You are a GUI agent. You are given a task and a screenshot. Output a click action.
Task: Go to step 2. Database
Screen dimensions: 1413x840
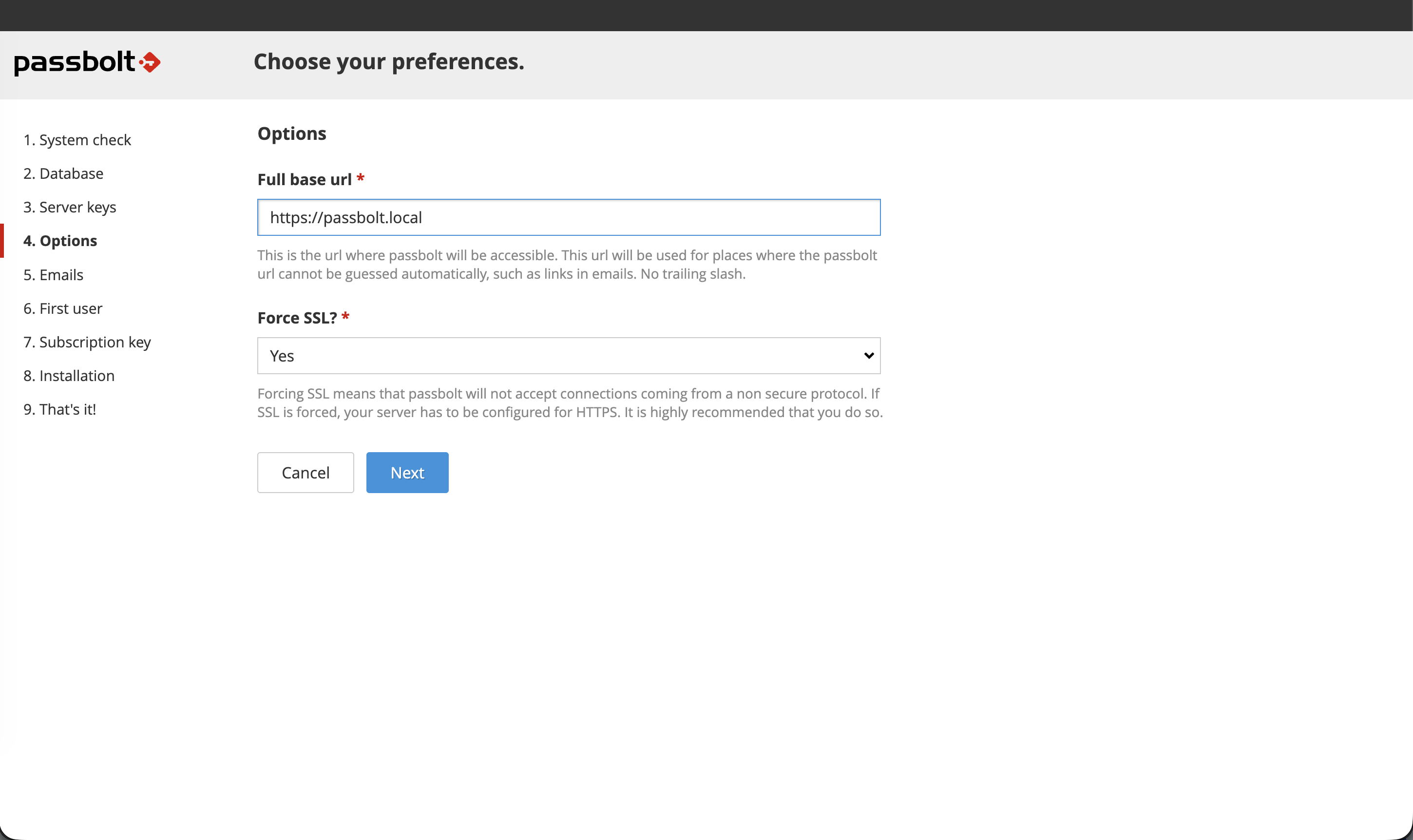point(63,173)
